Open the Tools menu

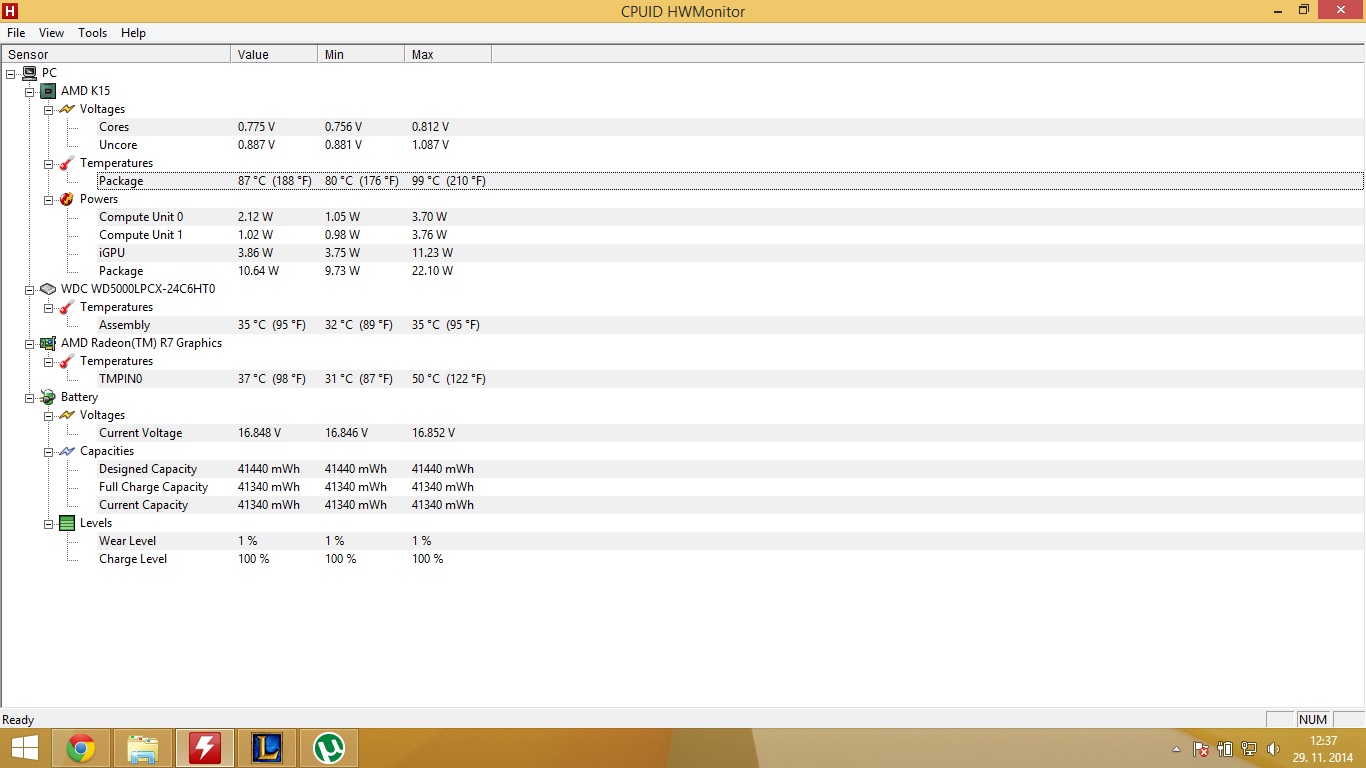92,33
